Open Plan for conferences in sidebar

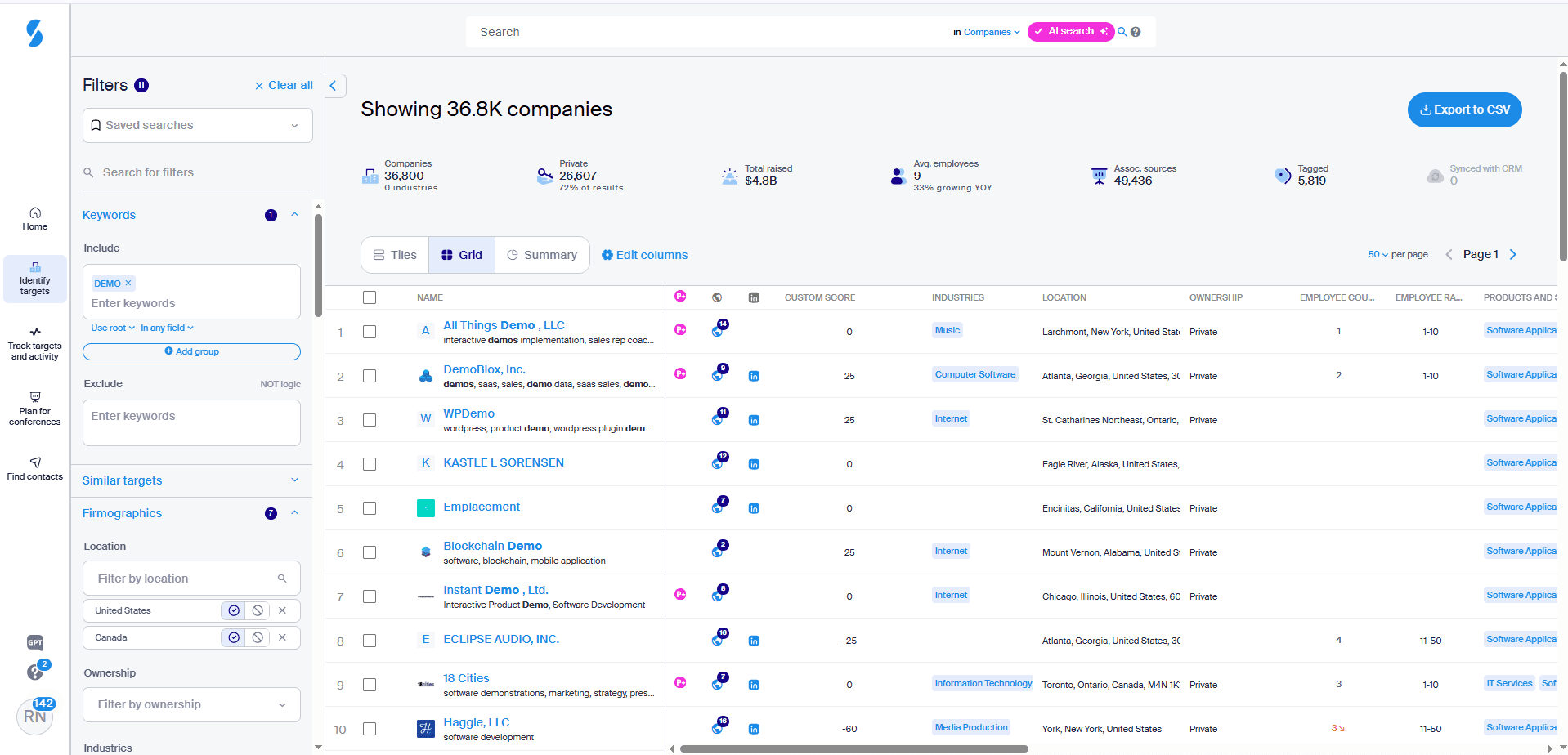click(x=34, y=409)
